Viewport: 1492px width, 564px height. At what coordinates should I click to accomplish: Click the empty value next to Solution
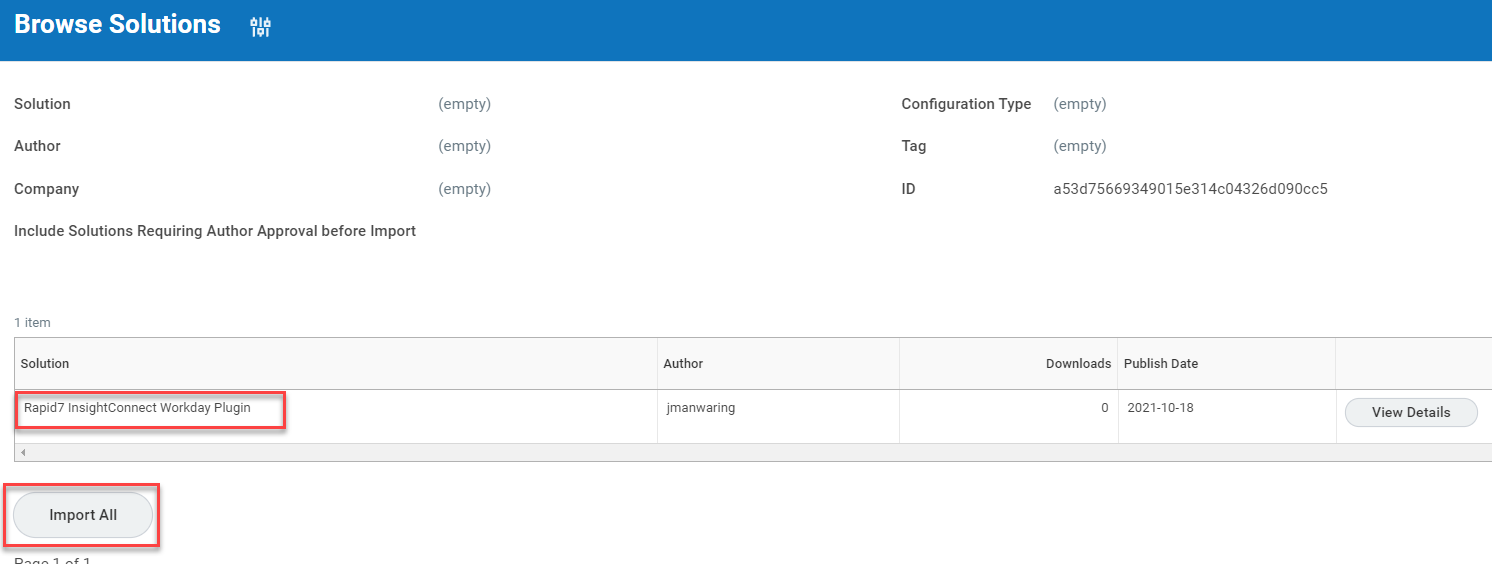click(464, 104)
